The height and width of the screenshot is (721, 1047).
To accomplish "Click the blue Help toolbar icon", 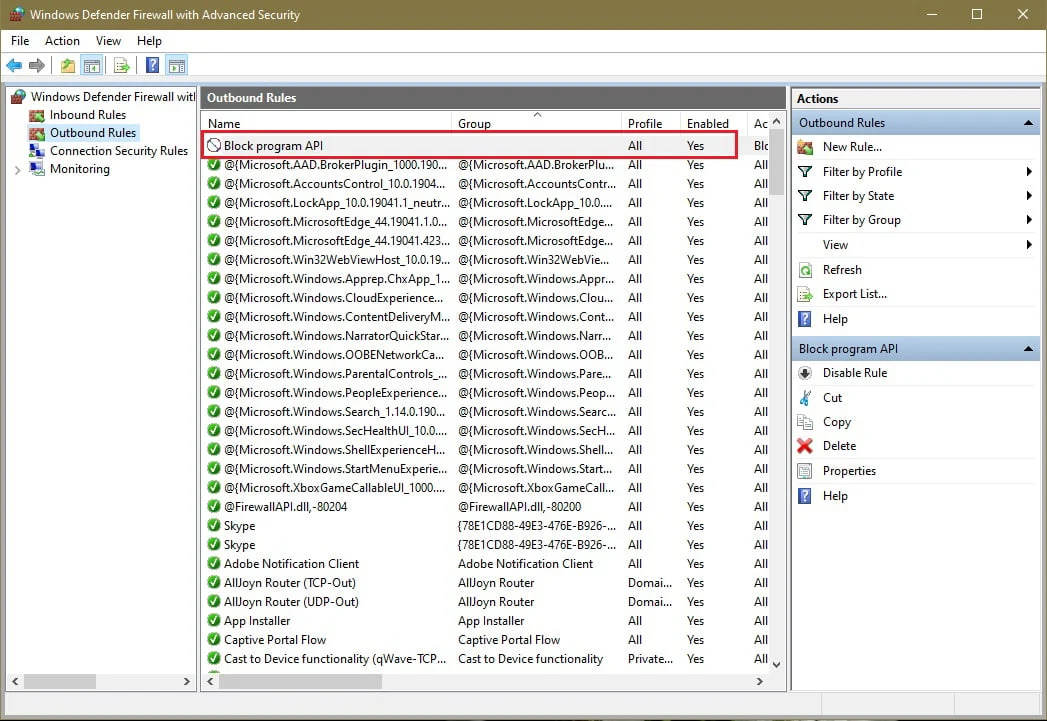I will [x=152, y=65].
